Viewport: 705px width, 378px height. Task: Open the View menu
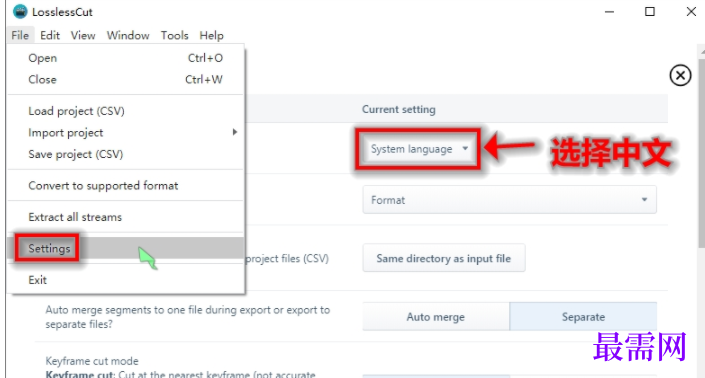[x=83, y=36]
